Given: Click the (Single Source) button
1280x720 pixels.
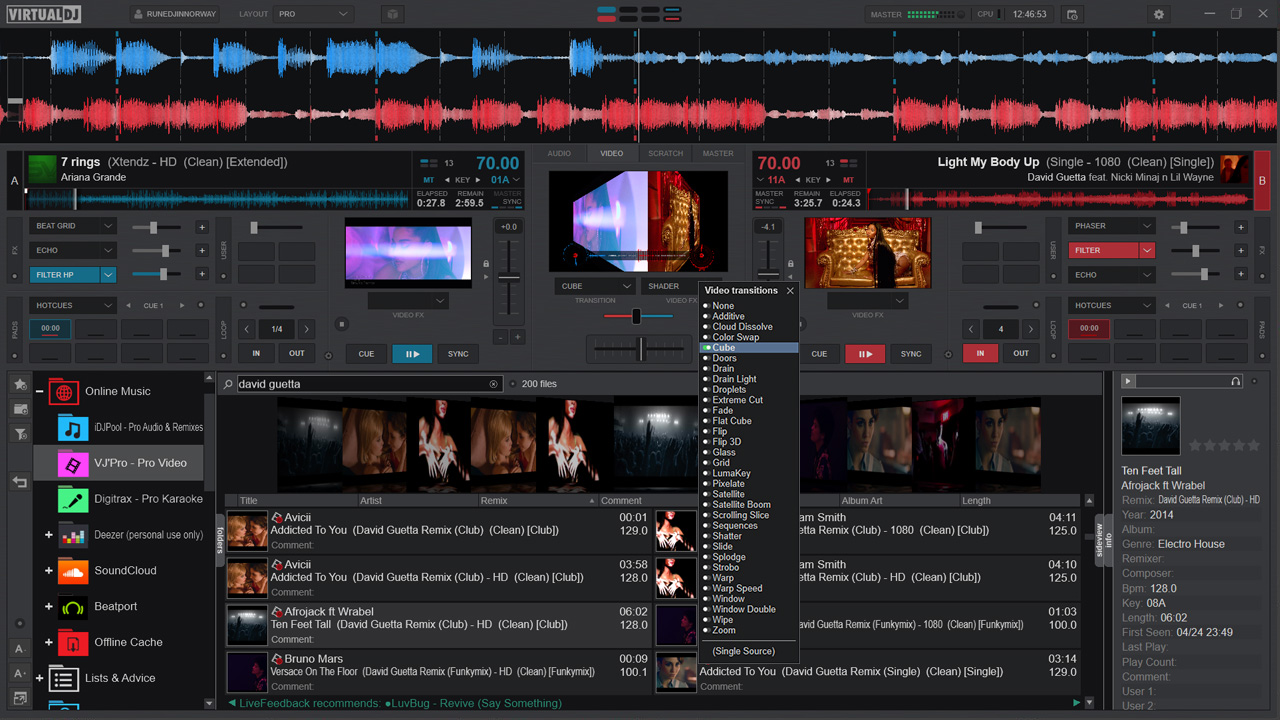Looking at the screenshot, I should pos(746,651).
